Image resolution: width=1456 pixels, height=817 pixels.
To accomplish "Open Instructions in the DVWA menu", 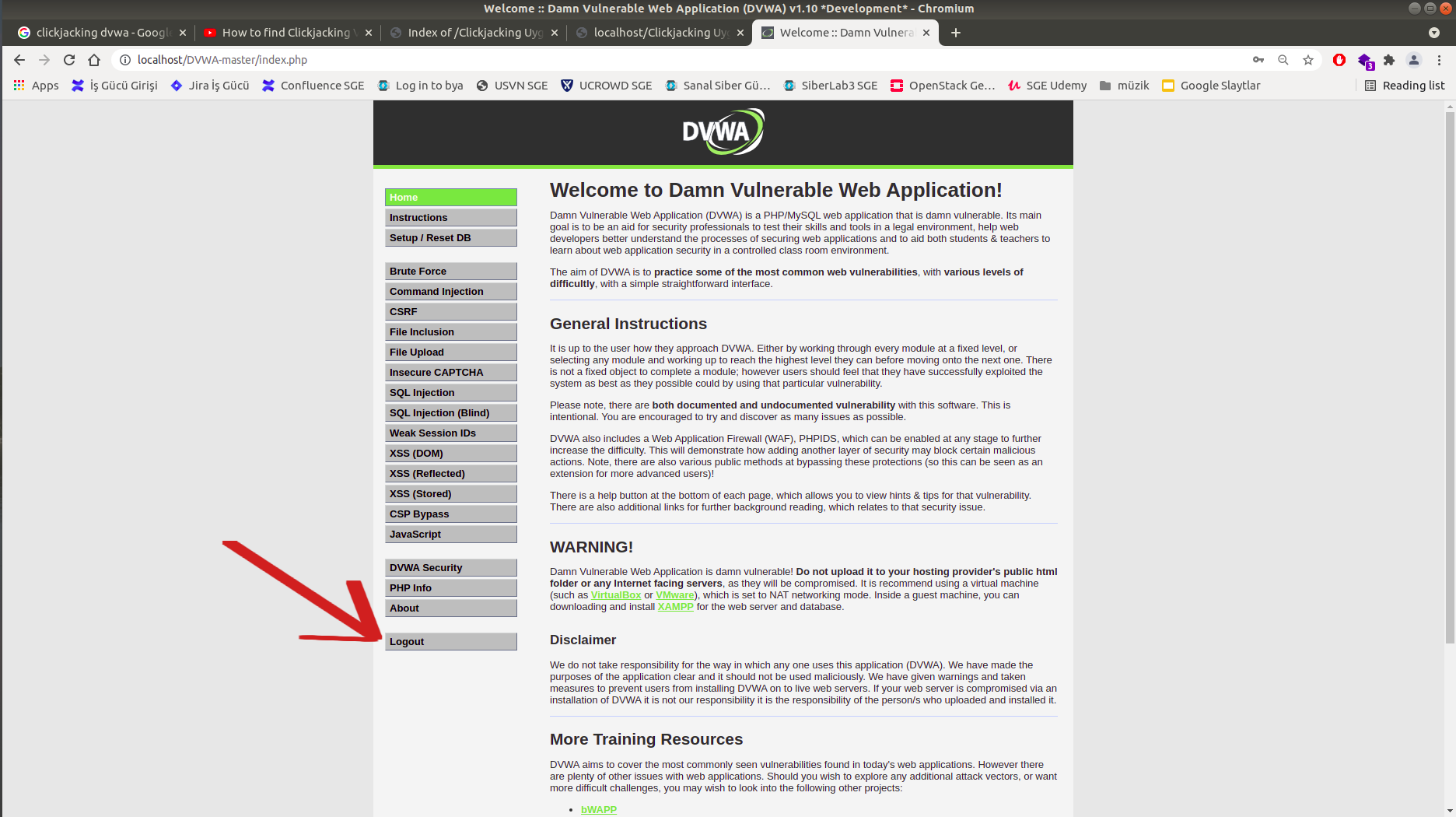I will tap(451, 218).
